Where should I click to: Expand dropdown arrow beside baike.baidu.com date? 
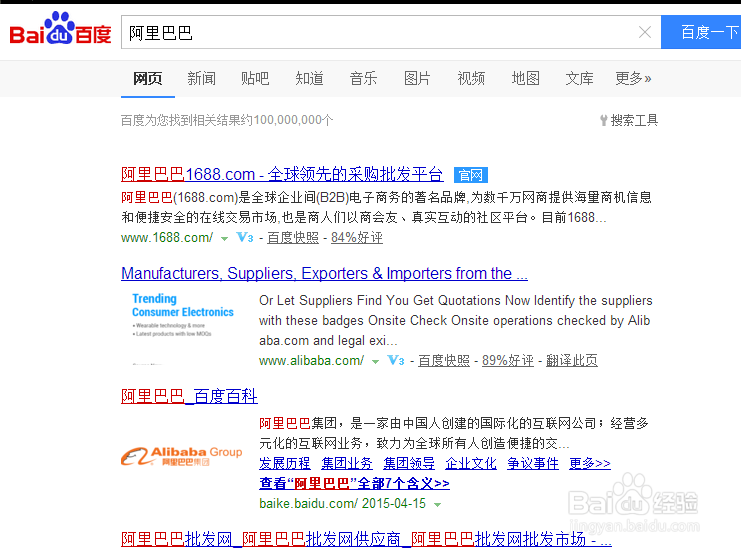pos(438,505)
